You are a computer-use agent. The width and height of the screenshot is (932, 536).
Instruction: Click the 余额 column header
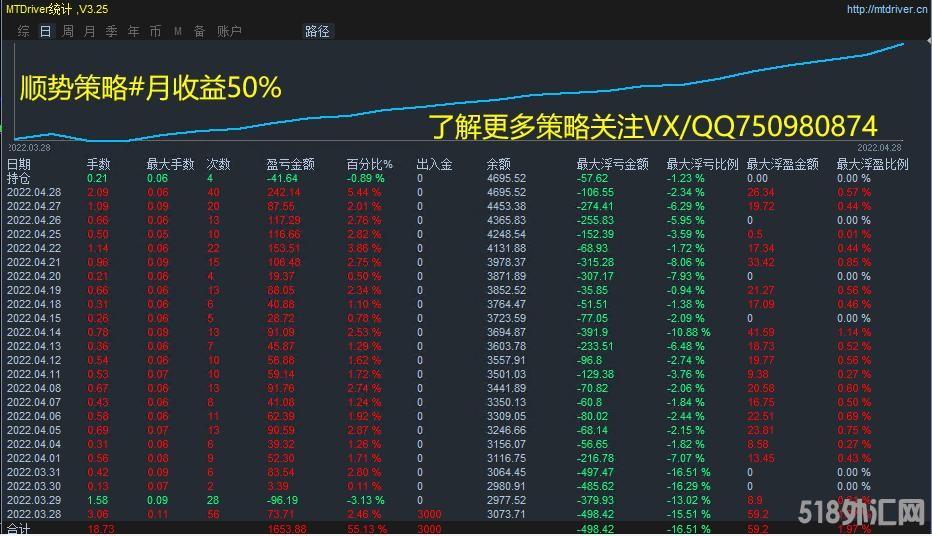point(498,165)
